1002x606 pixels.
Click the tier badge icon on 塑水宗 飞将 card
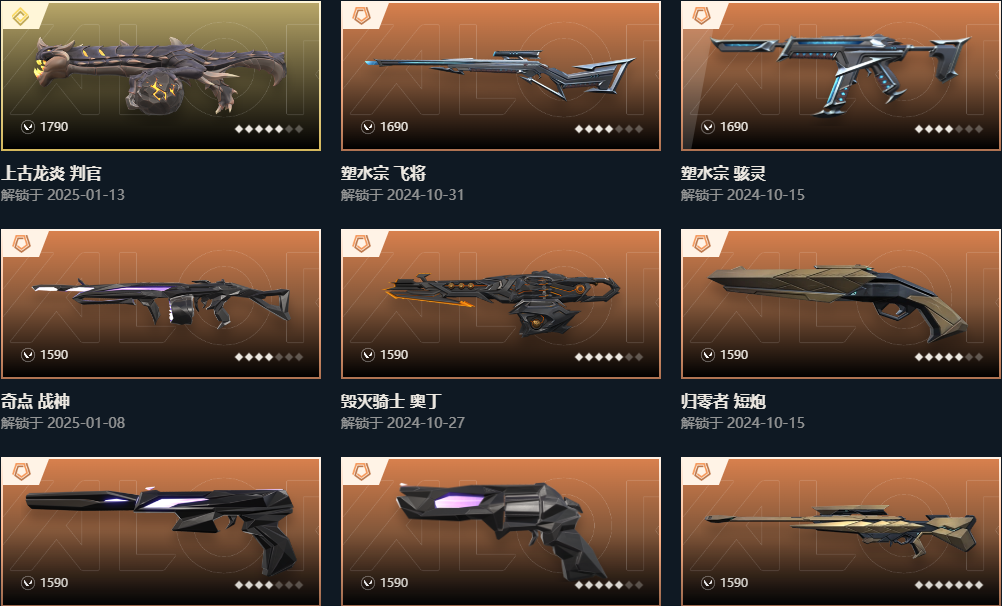pyautogui.click(x=361, y=16)
